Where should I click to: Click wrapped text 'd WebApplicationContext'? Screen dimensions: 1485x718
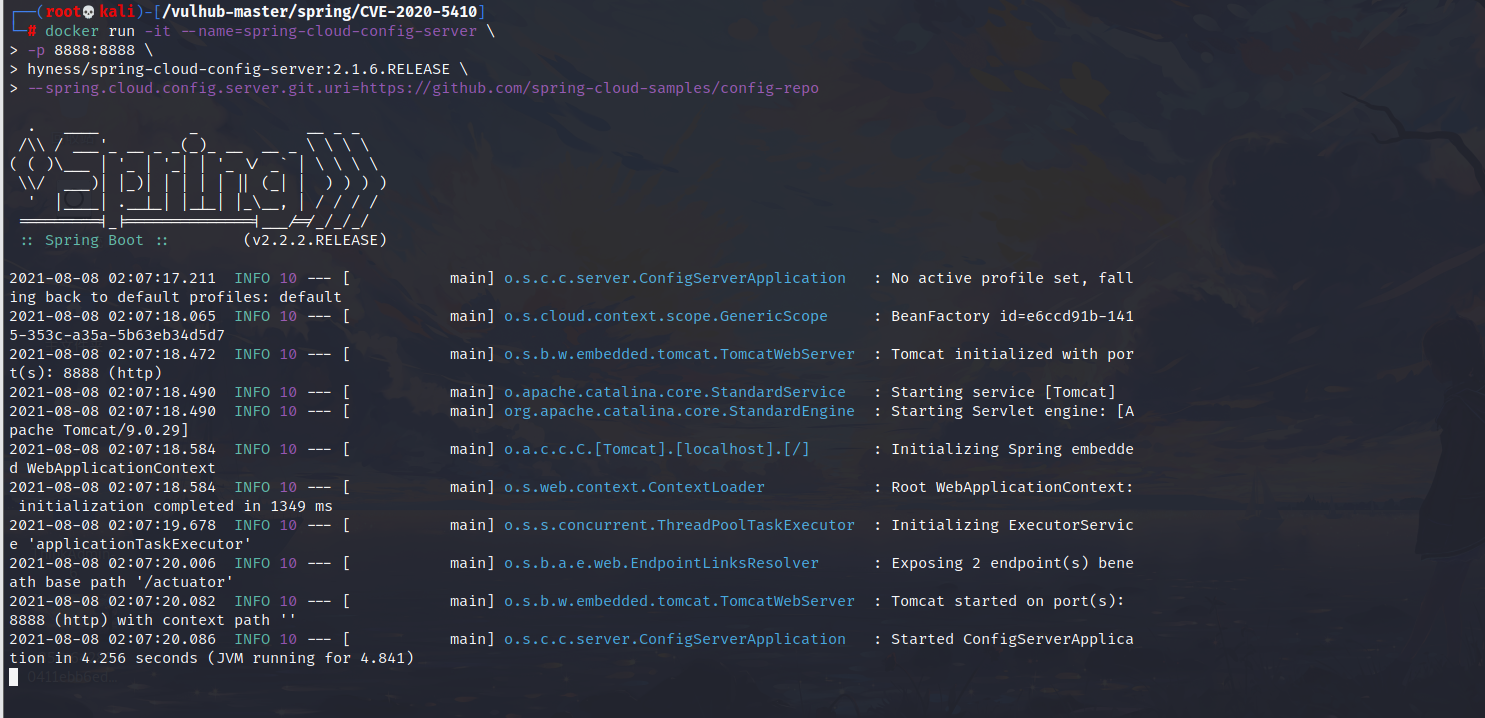click(112, 468)
